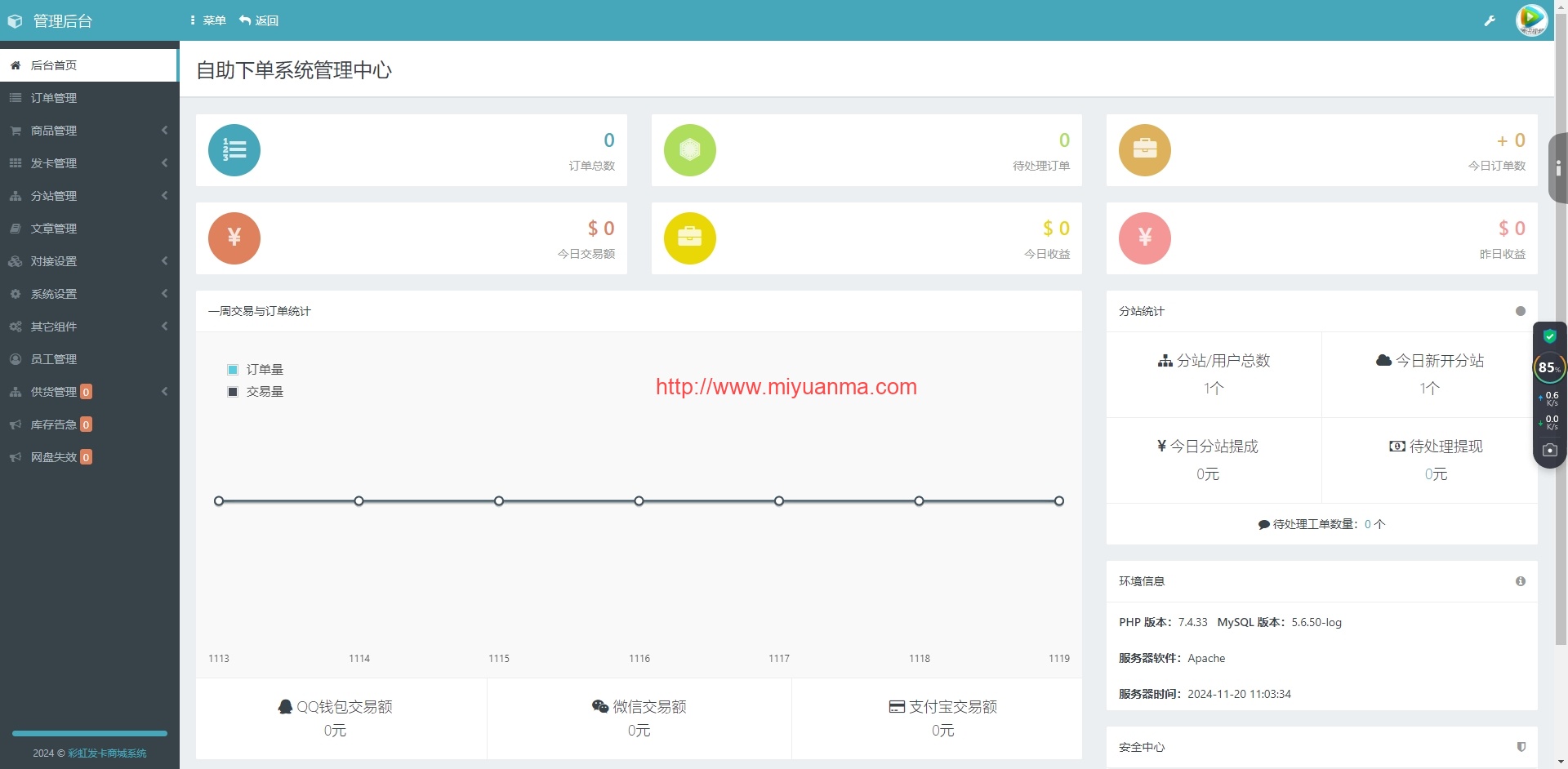This screenshot has width=1568, height=769.
Task: Click the info icon in 环境信息 header
Action: (1521, 581)
